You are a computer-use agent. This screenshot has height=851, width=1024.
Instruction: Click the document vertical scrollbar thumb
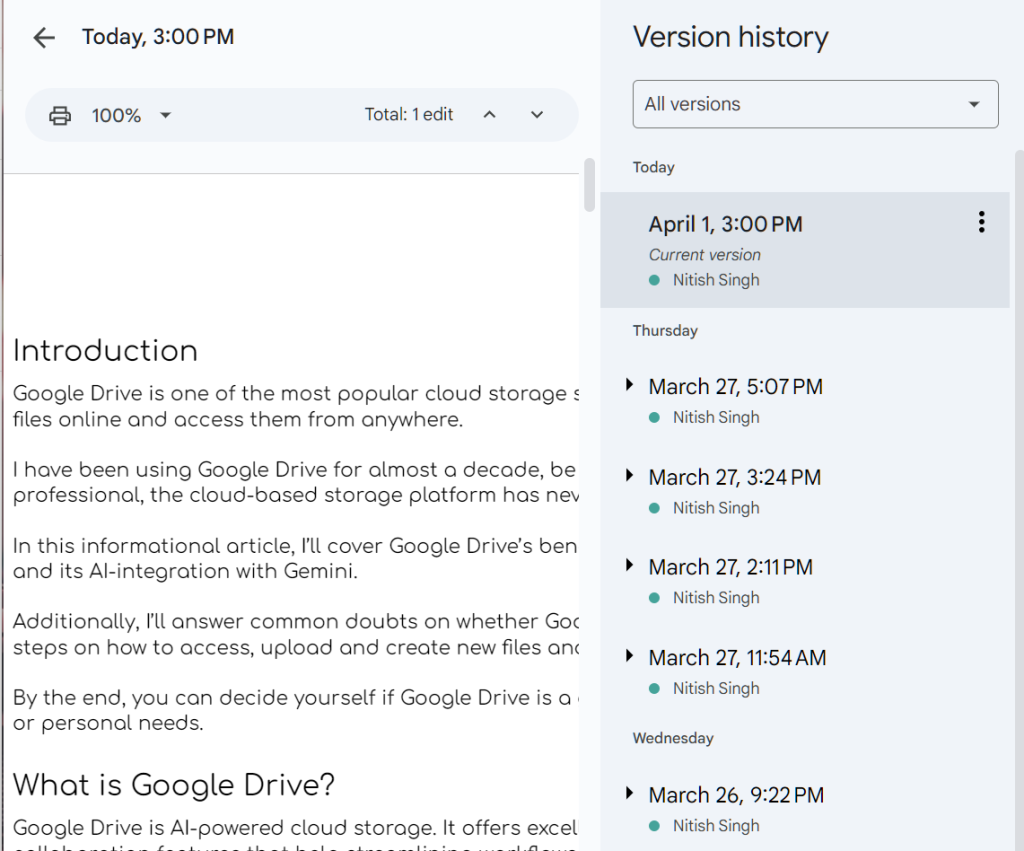coord(589,185)
